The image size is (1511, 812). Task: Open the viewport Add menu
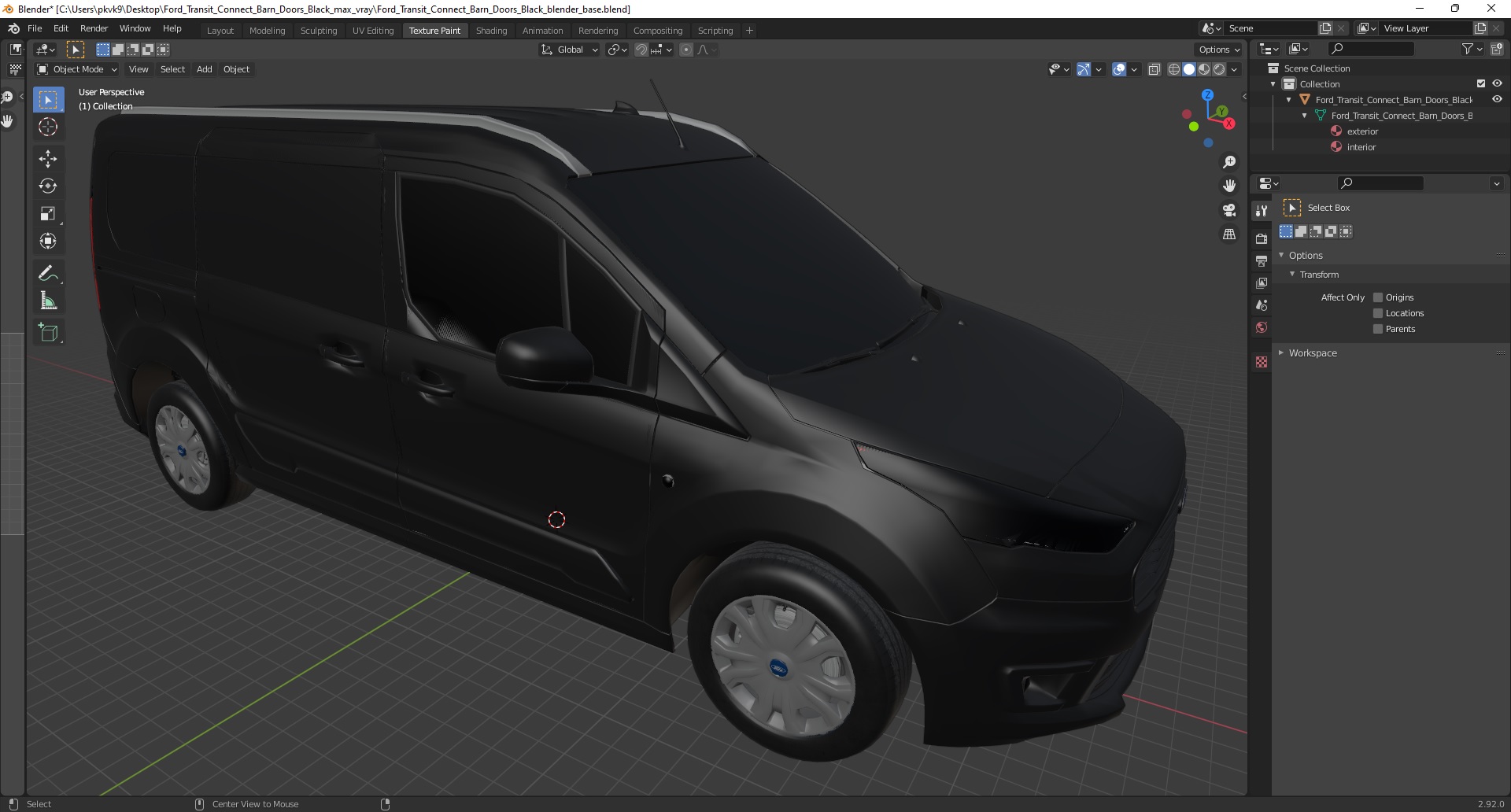coord(204,69)
